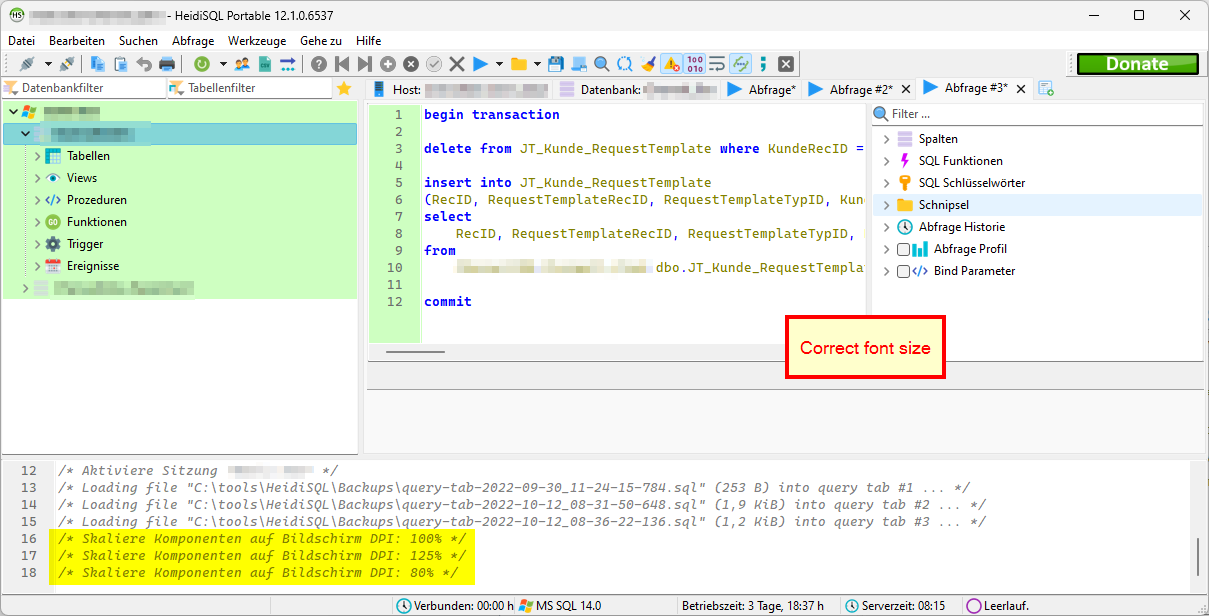Click the printer icon in the toolbar
The image size is (1209, 616).
pos(167,63)
